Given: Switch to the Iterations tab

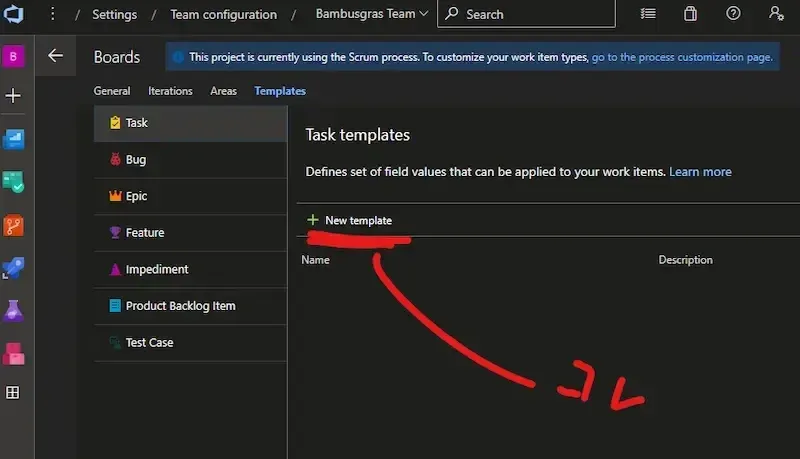Looking at the screenshot, I should pos(170,91).
